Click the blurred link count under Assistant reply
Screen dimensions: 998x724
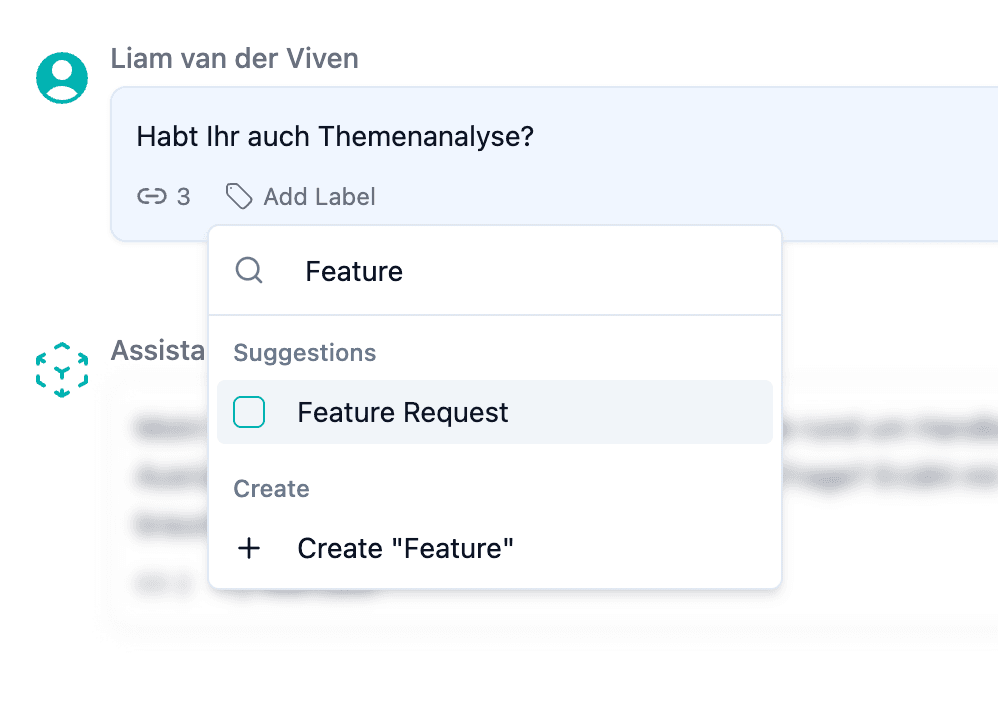(155, 580)
